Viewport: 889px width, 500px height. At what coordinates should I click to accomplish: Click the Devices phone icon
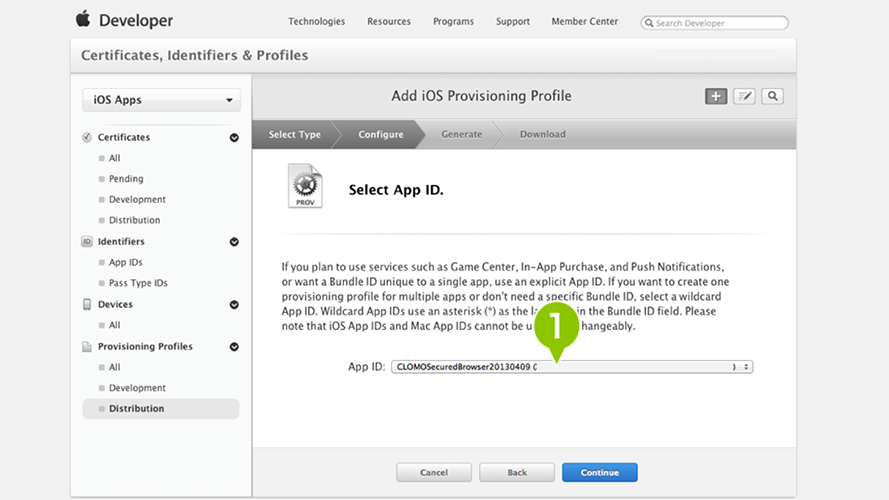87,304
